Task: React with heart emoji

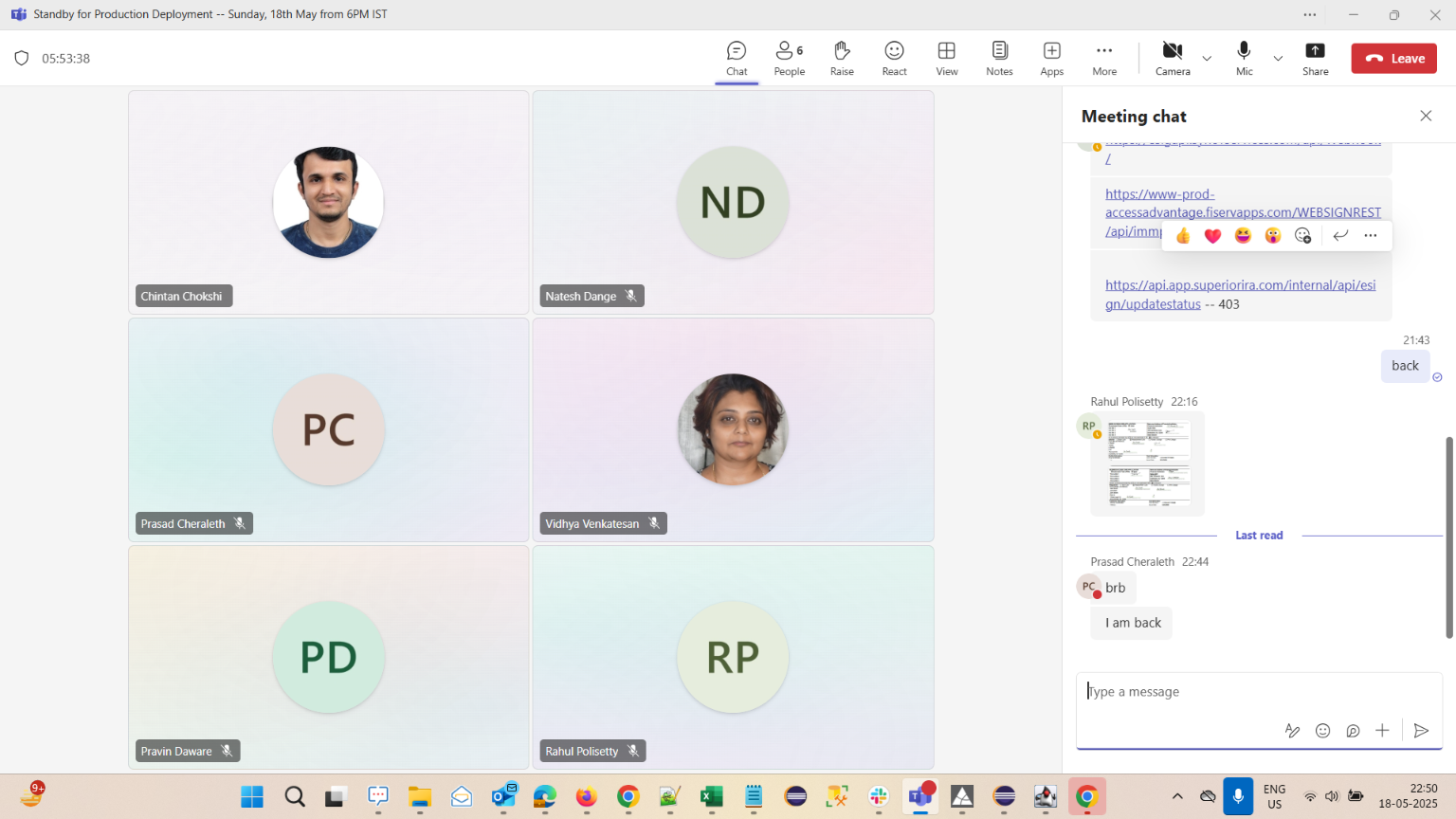Action: (1212, 236)
